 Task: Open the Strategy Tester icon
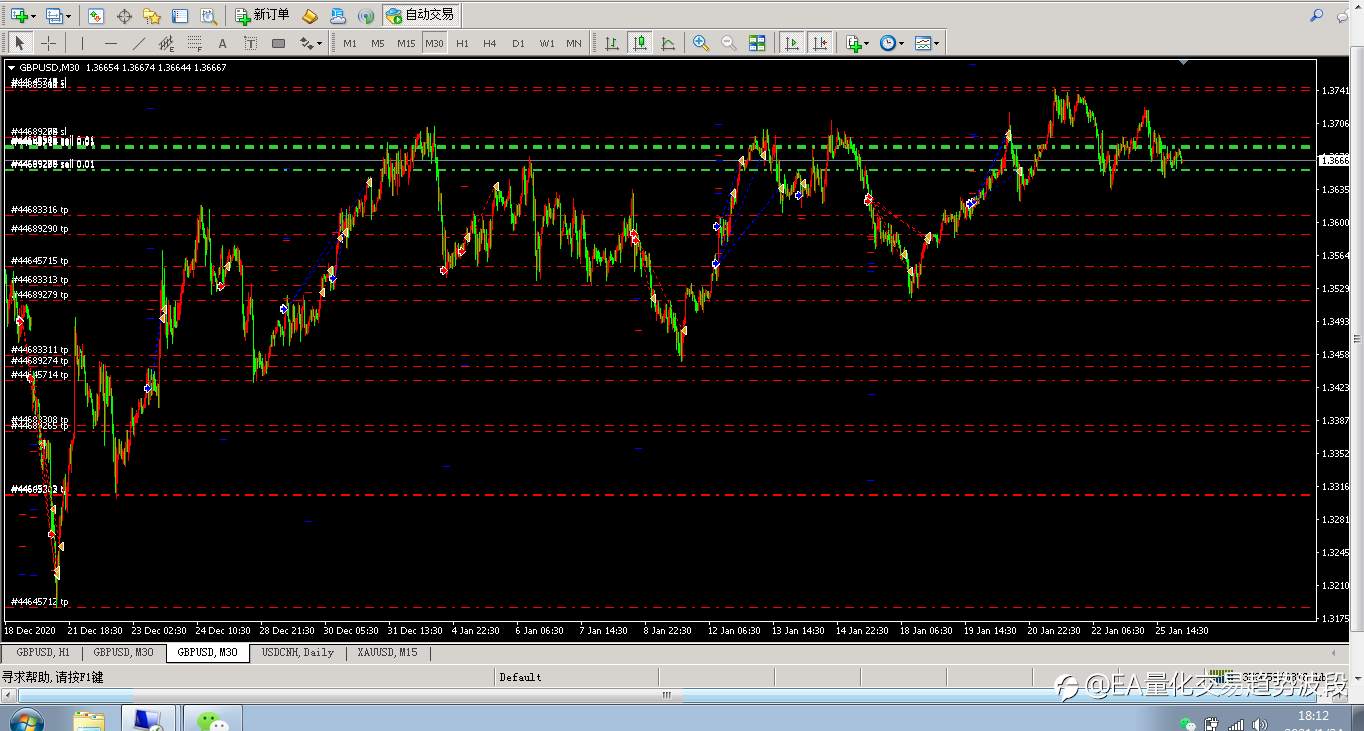[x=208, y=16]
